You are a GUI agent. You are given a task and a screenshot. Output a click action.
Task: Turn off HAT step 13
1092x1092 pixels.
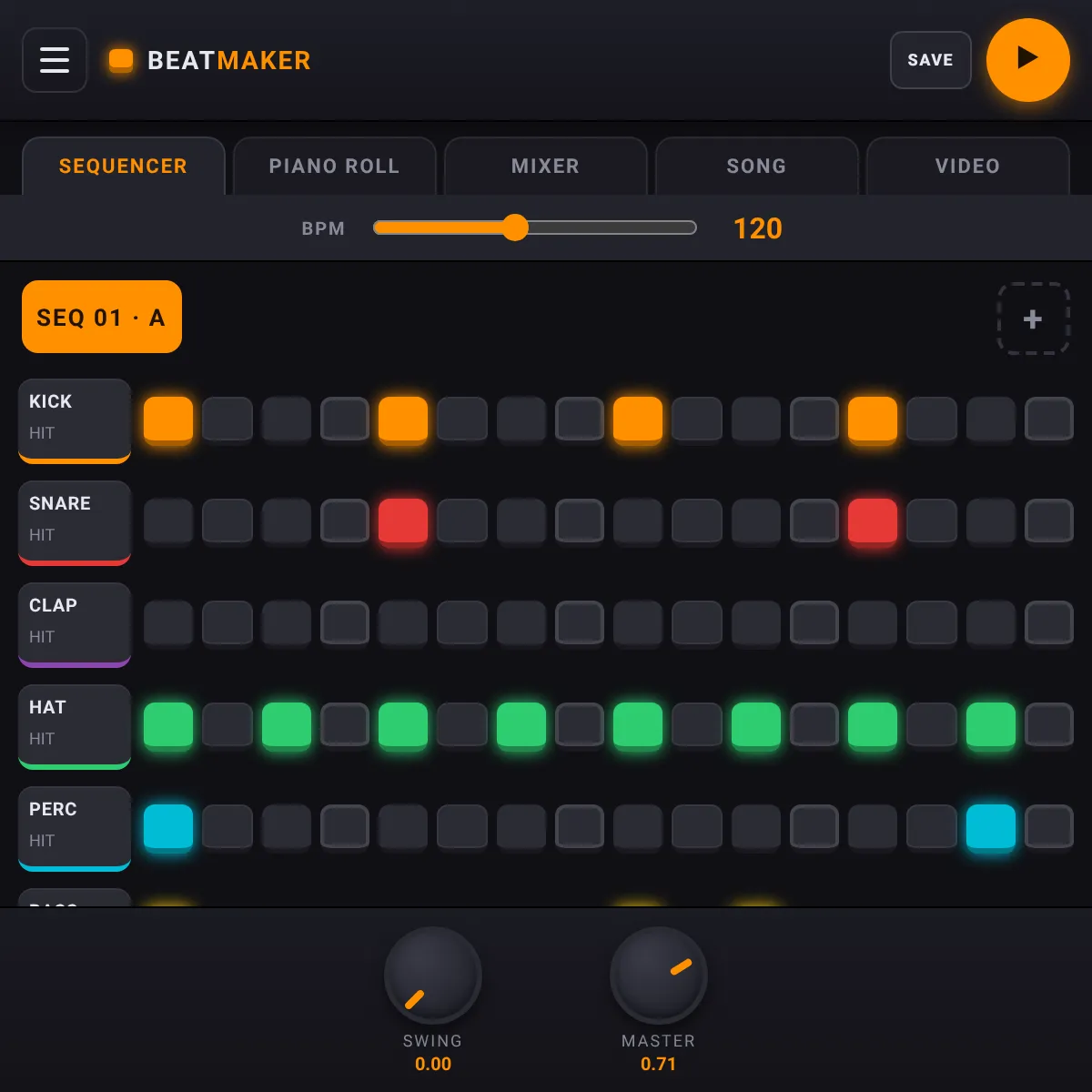coord(873,726)
